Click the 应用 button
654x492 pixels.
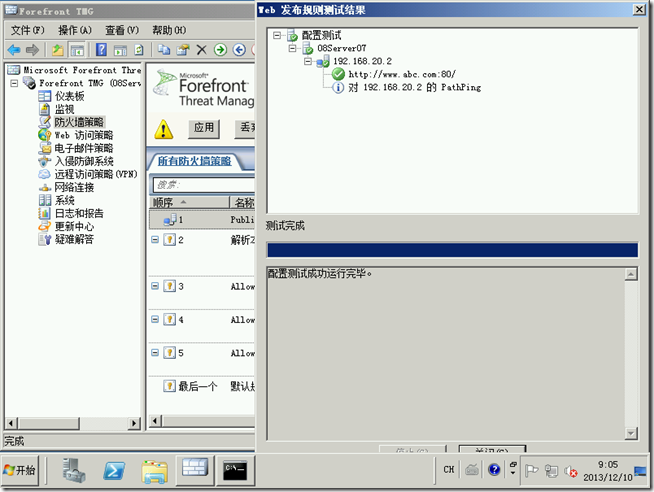pyautogui.click(x=204, y=128)
